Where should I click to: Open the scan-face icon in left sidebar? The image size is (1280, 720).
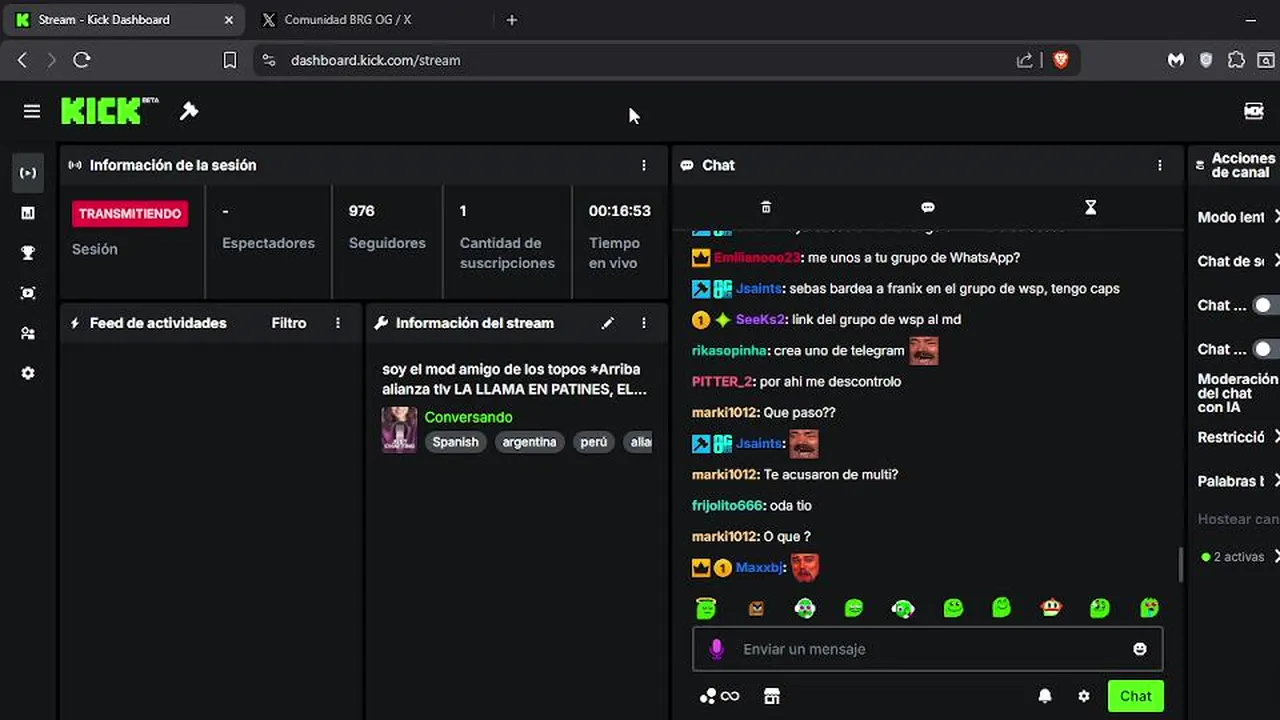[x=28, y=293]
